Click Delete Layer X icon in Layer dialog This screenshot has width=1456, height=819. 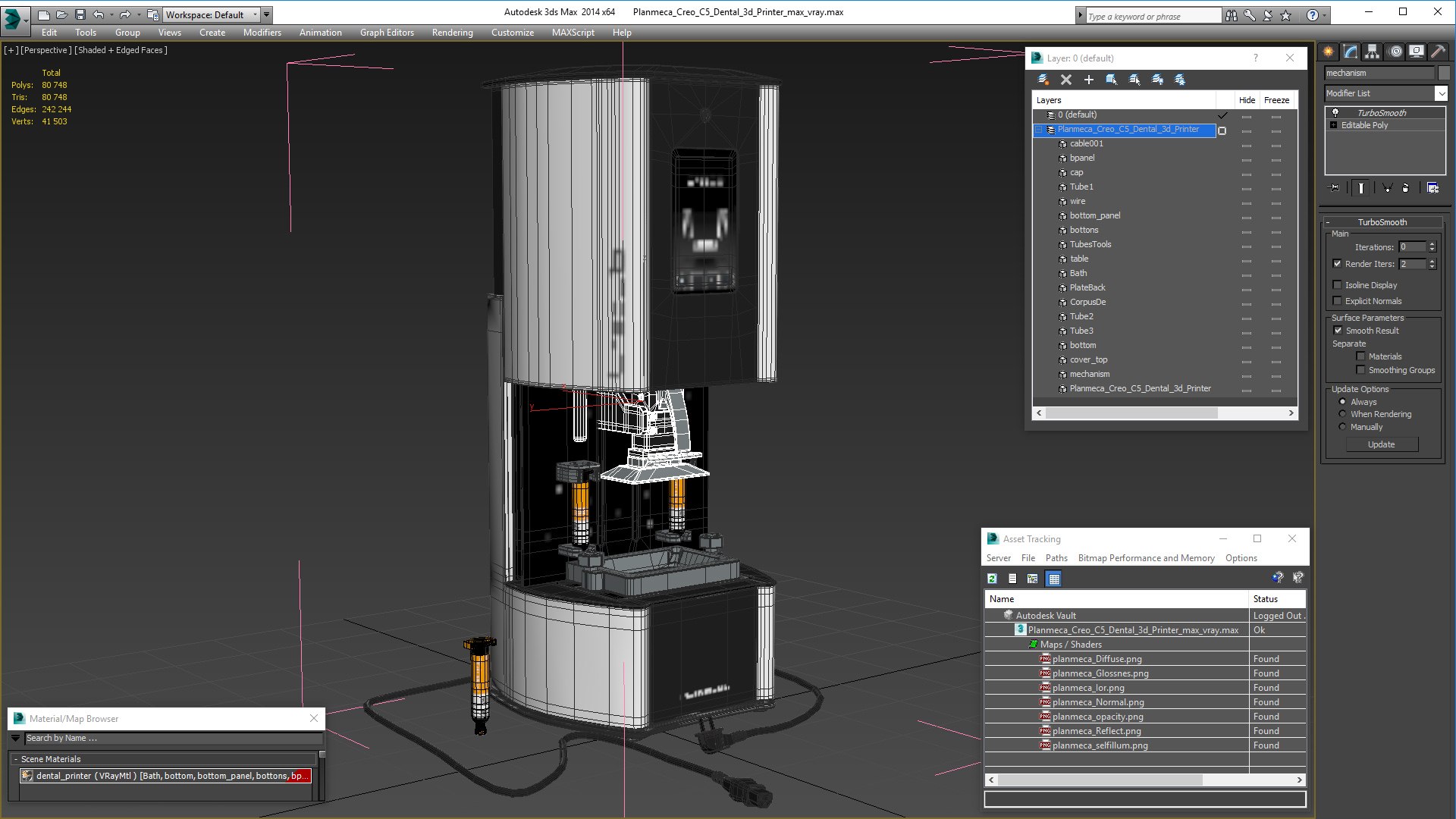click(x=1066, y=80)
